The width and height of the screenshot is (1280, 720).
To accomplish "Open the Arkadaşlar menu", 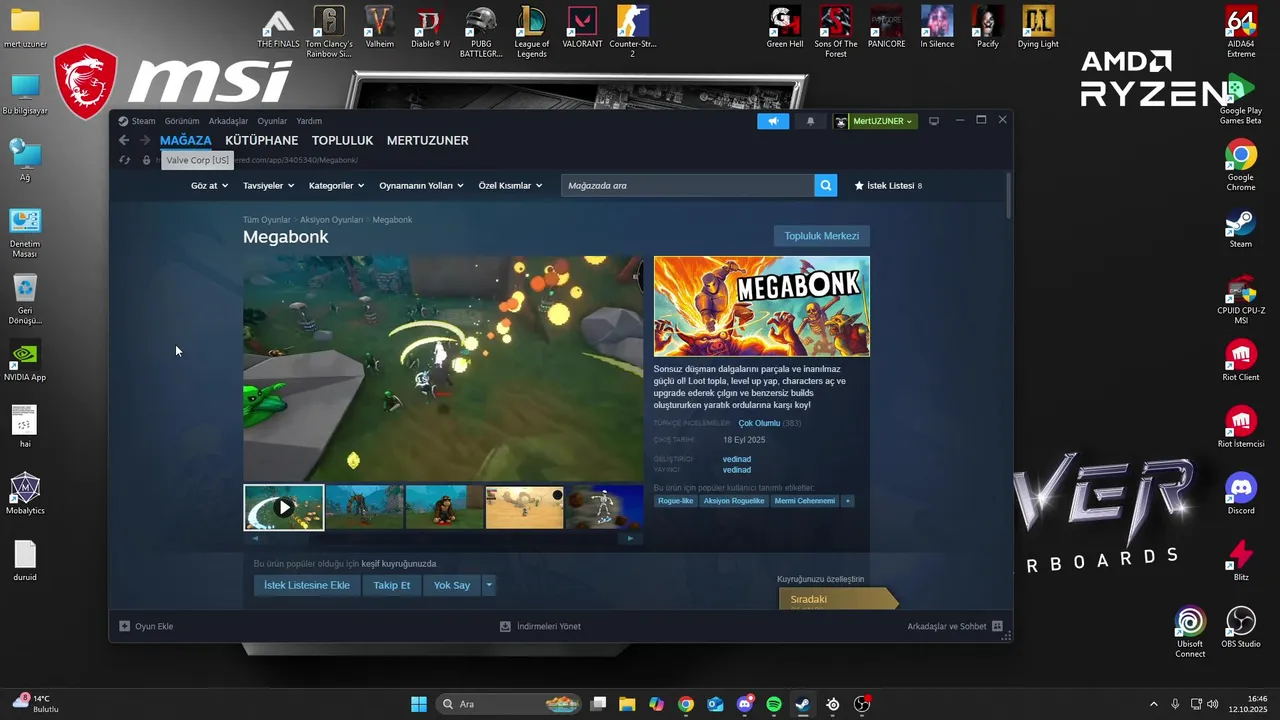I will click(228, 121).
